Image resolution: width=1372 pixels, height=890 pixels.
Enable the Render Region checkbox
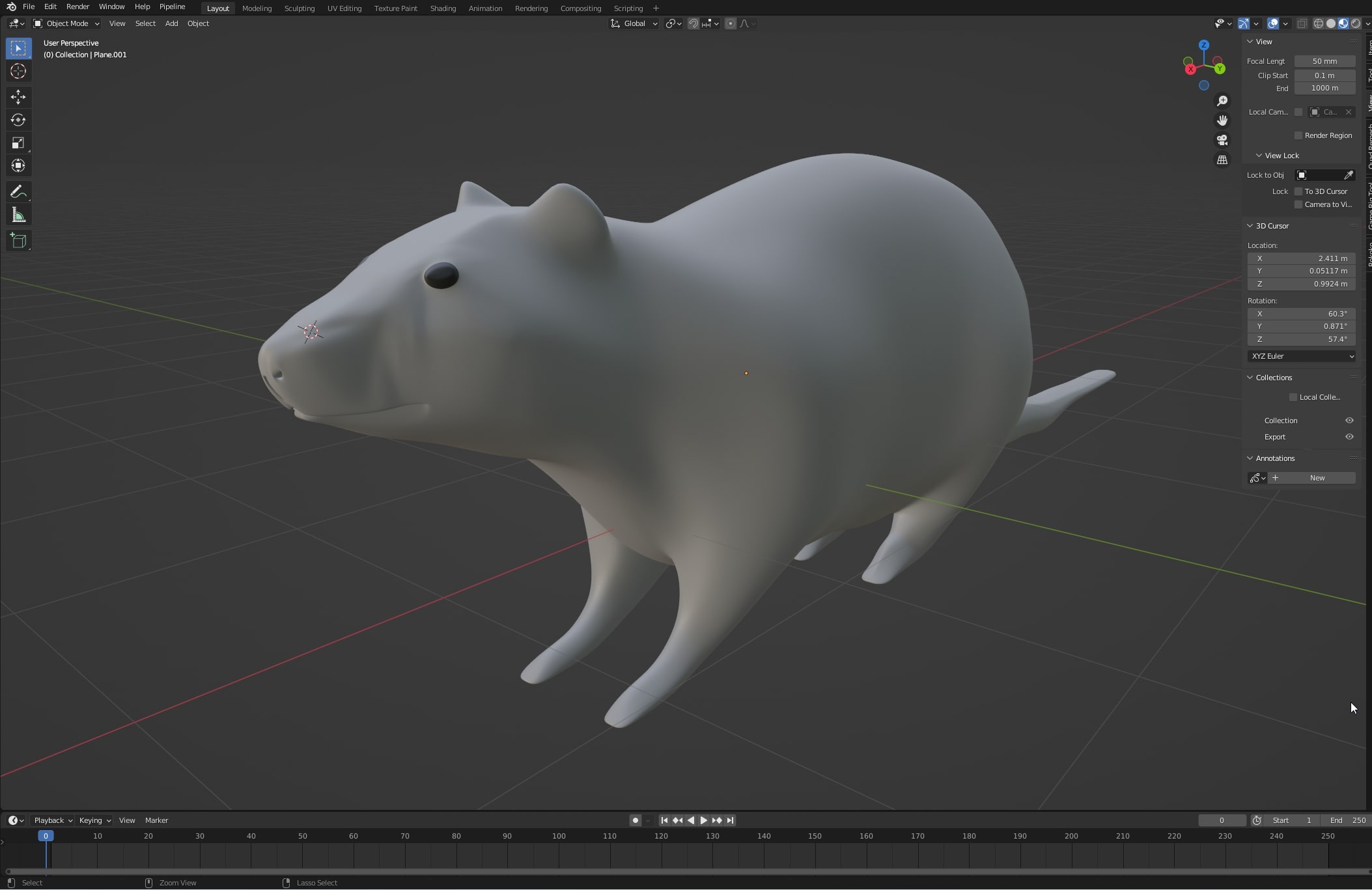(x=1298, y=135)
